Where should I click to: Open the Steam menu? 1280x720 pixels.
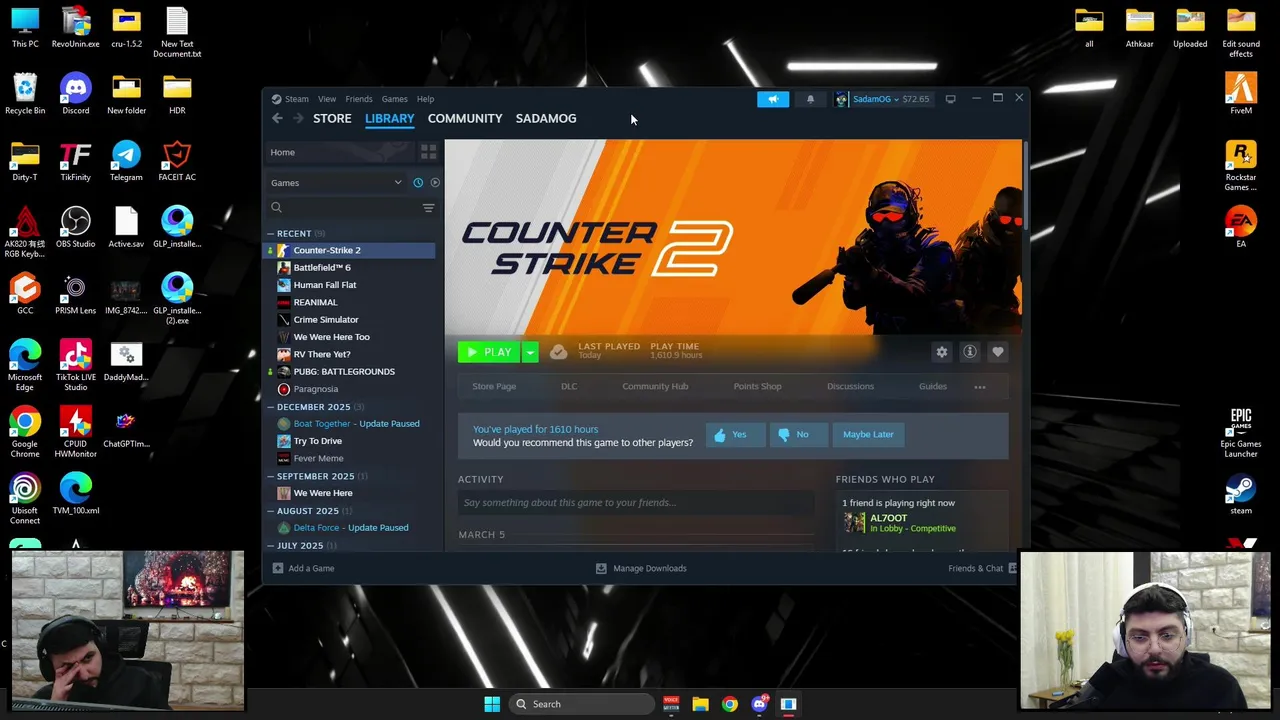pos(297,99)
